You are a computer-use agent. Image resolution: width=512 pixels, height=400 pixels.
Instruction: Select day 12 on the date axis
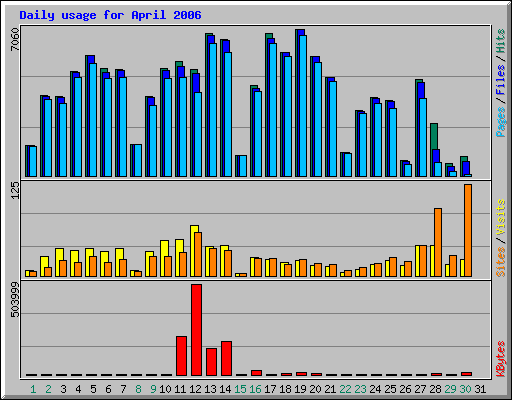(x=195, y=389)
